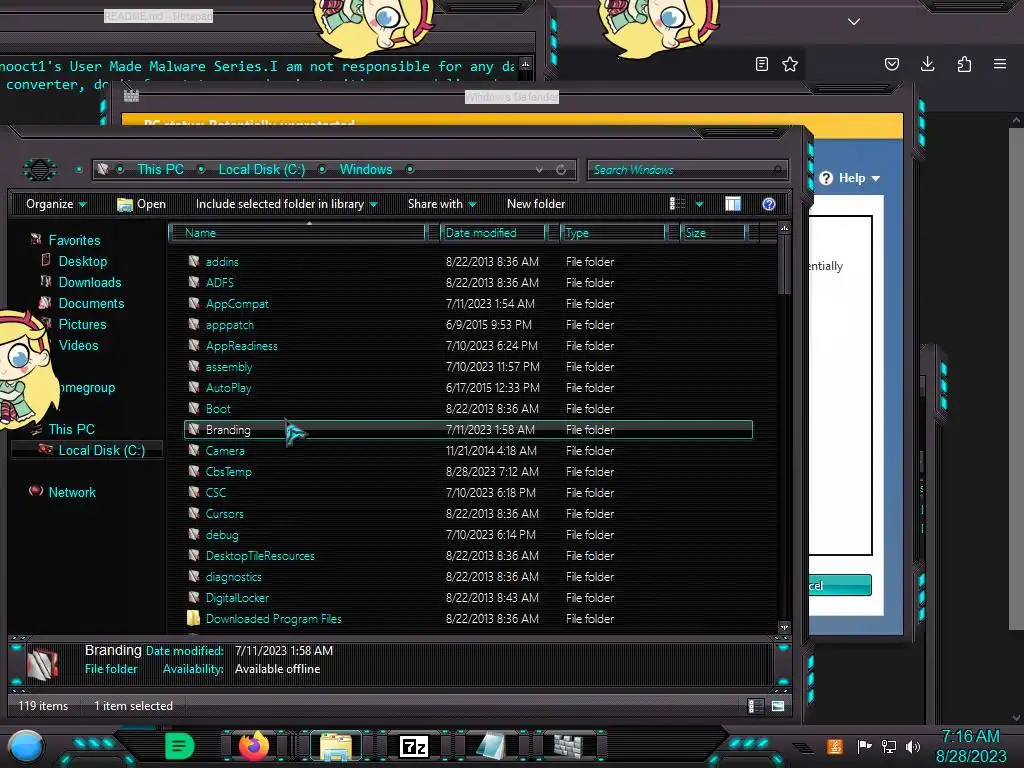The width and height of the screenshot is (1024, 768).
Task: Open Firefox from the taskbar
Action: coord(253,746)
